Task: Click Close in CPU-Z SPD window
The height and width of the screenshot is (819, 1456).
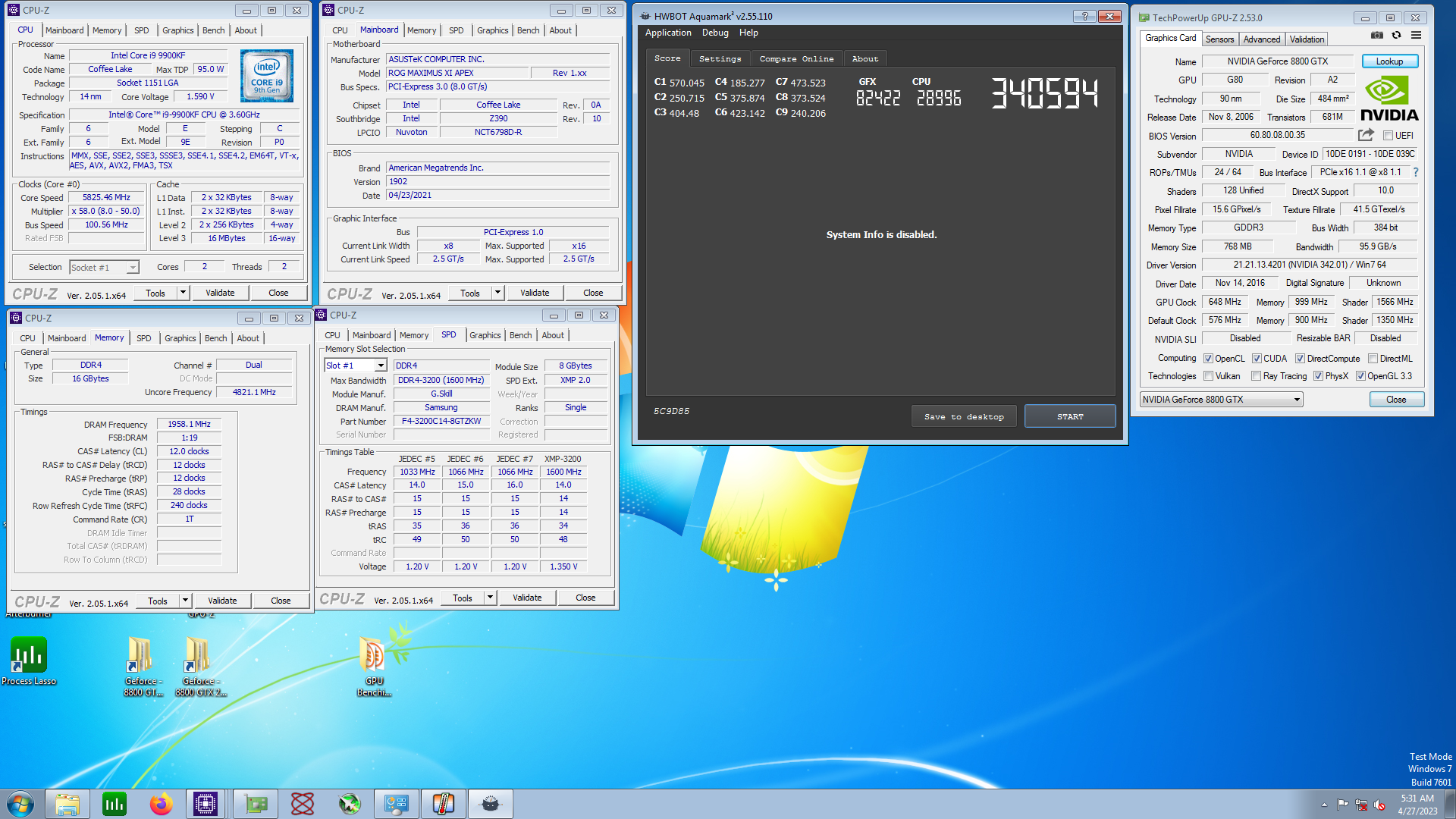Action: pos(585,598)
